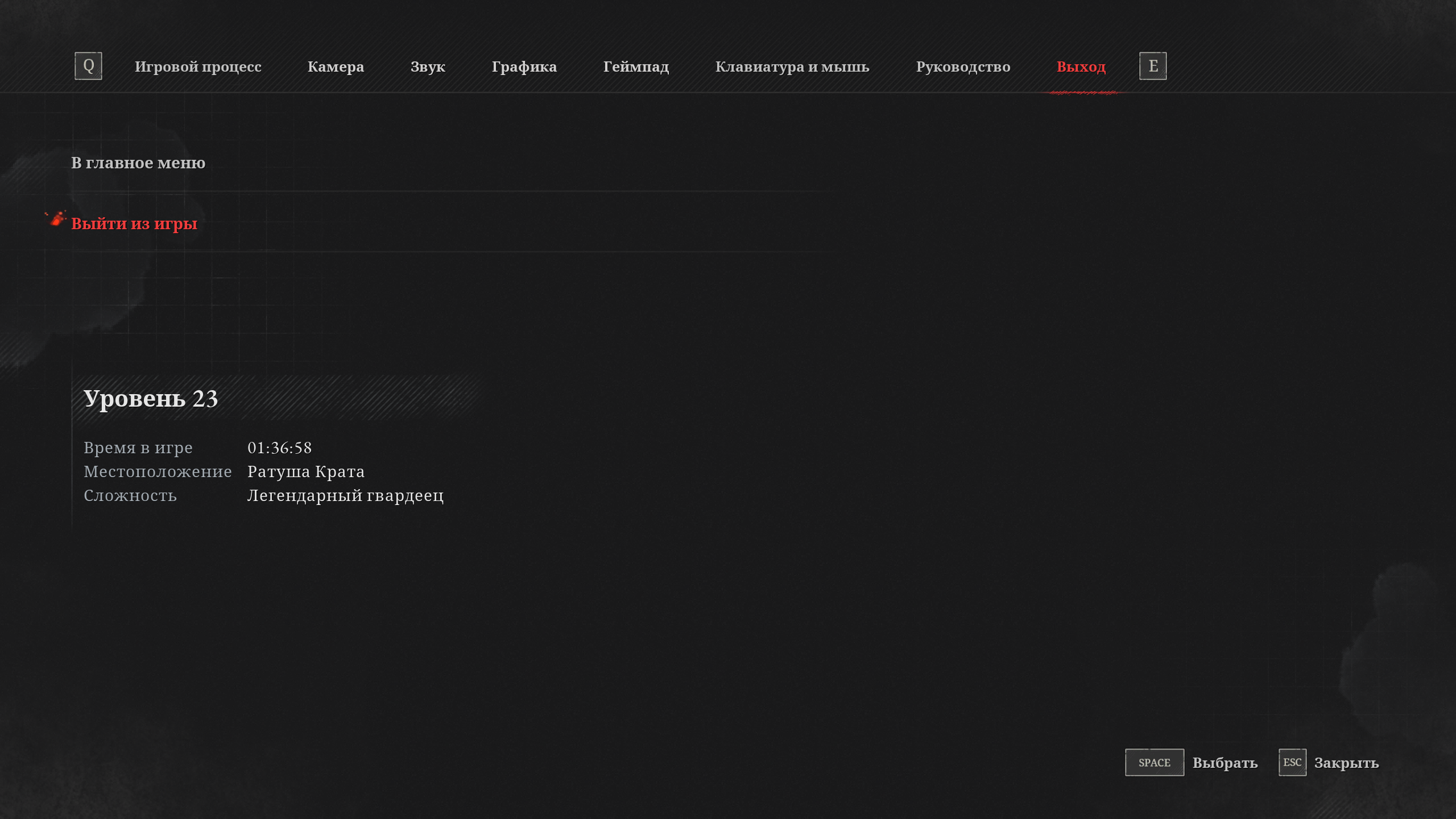
Task: Click the Q key previous-tab icon
Action: [x=88, y=66]
